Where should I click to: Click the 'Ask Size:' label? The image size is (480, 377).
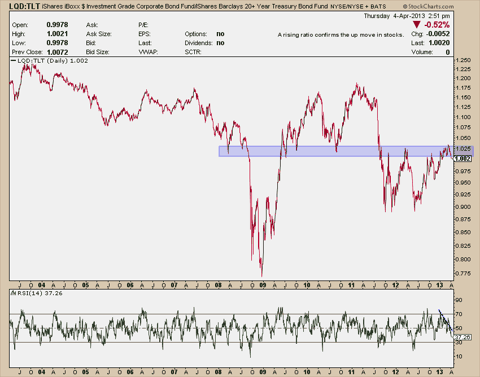[99, 34]
